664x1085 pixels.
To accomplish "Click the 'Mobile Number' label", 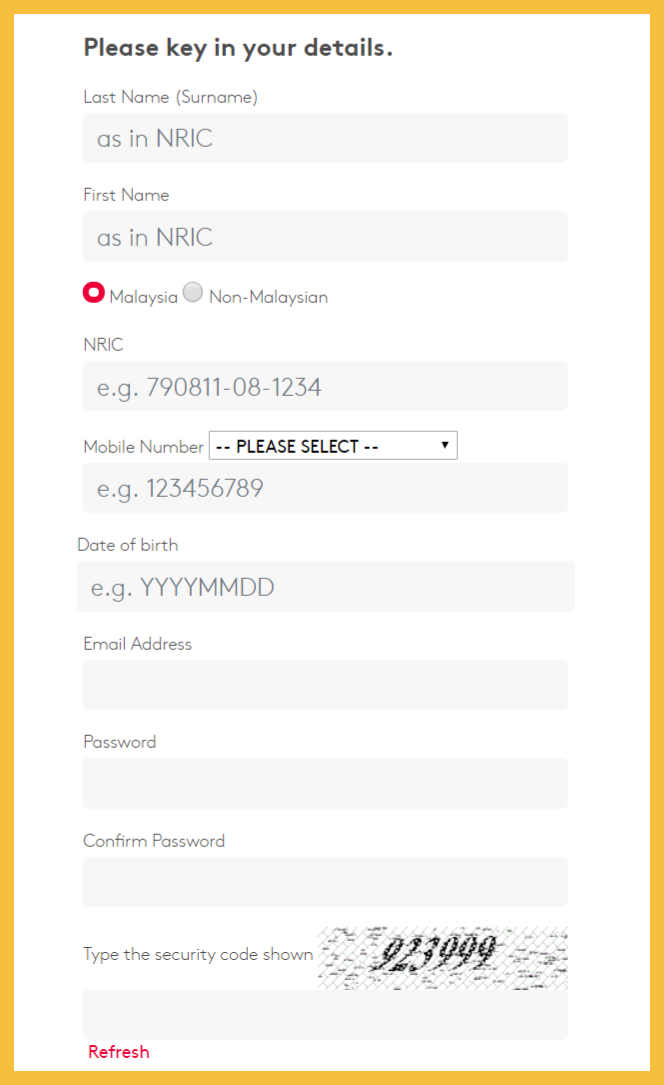I will [143, 447].
